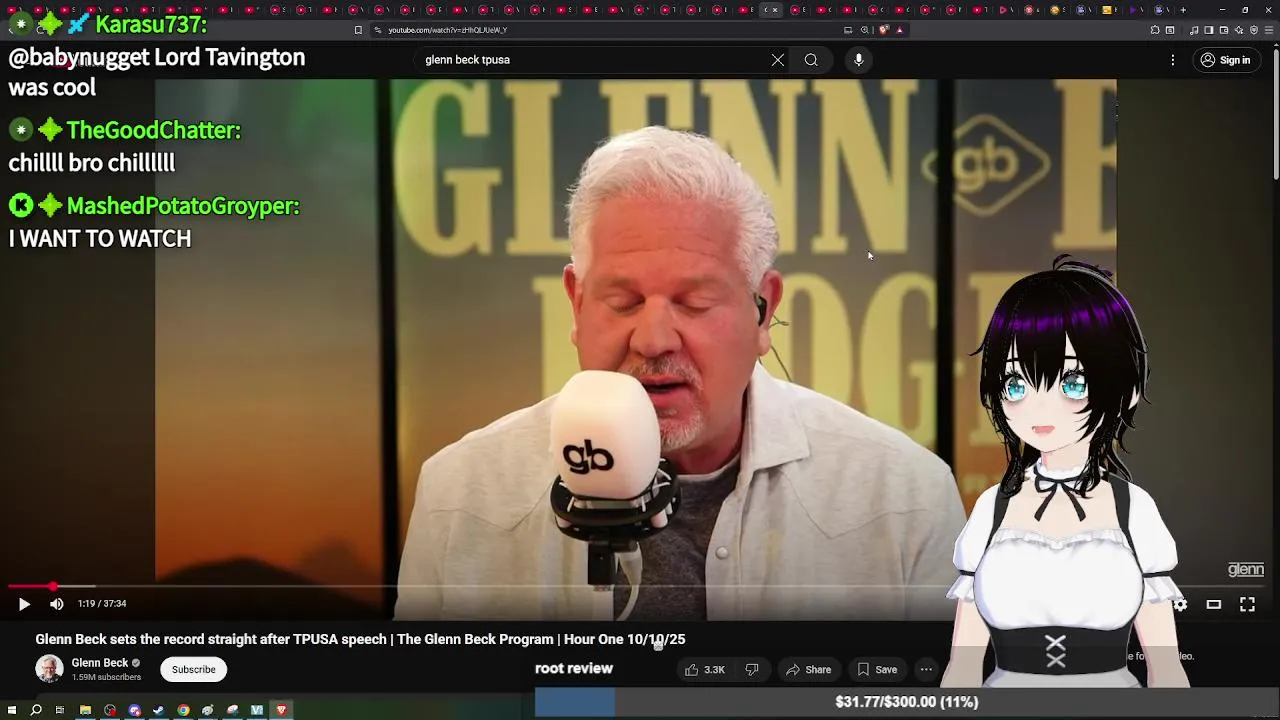
Task: Open Brave VPN shield icon in toolbar
Action: pyautogui.click(x=1254, y=30)
